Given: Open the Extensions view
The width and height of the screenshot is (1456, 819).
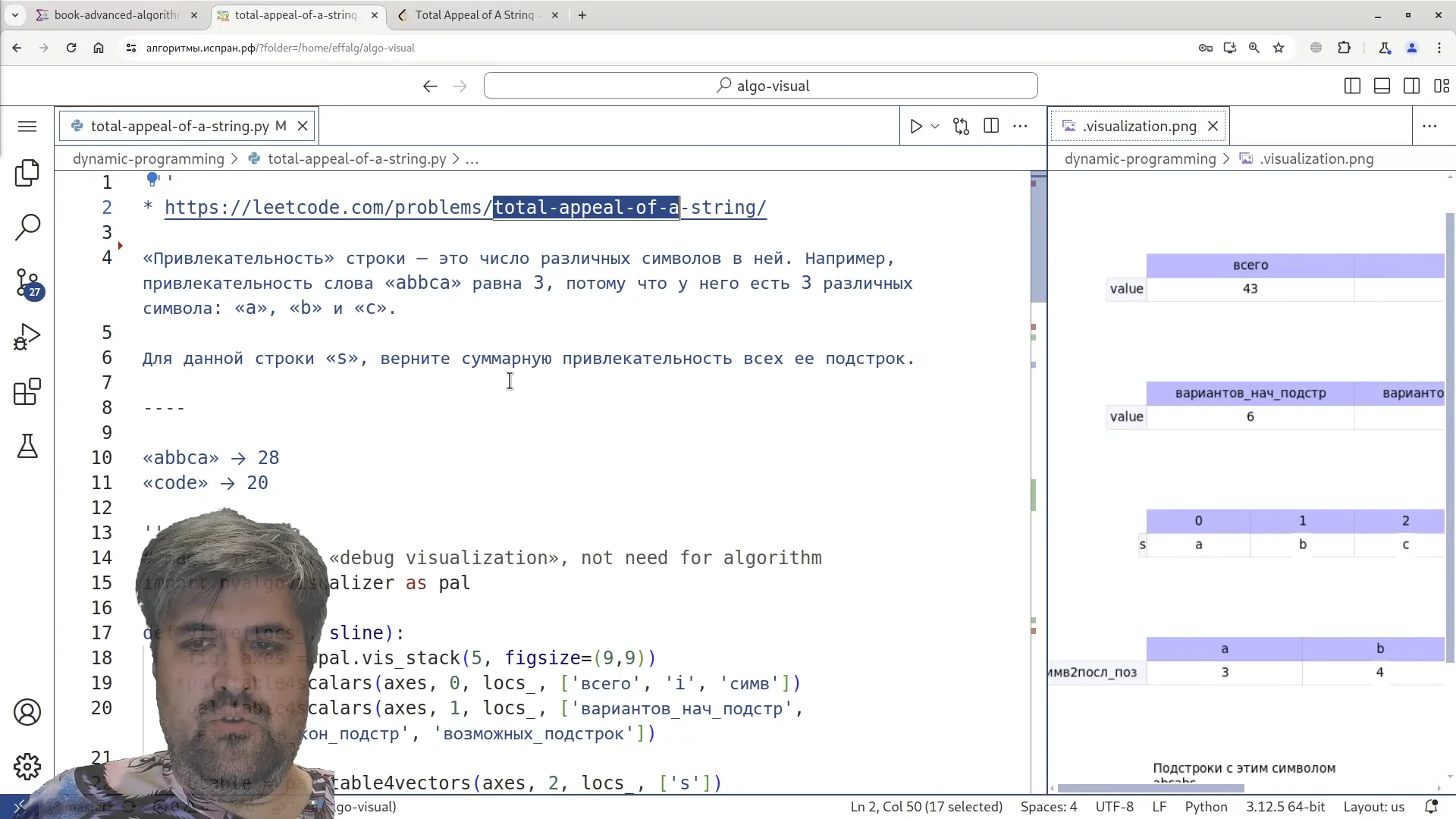Looking at the screenshot, I should (x=27, y=392).
